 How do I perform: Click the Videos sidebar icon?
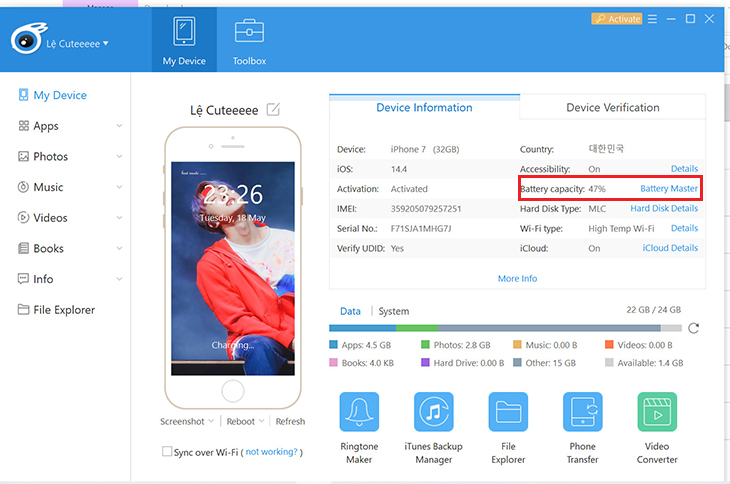(23, 217)
